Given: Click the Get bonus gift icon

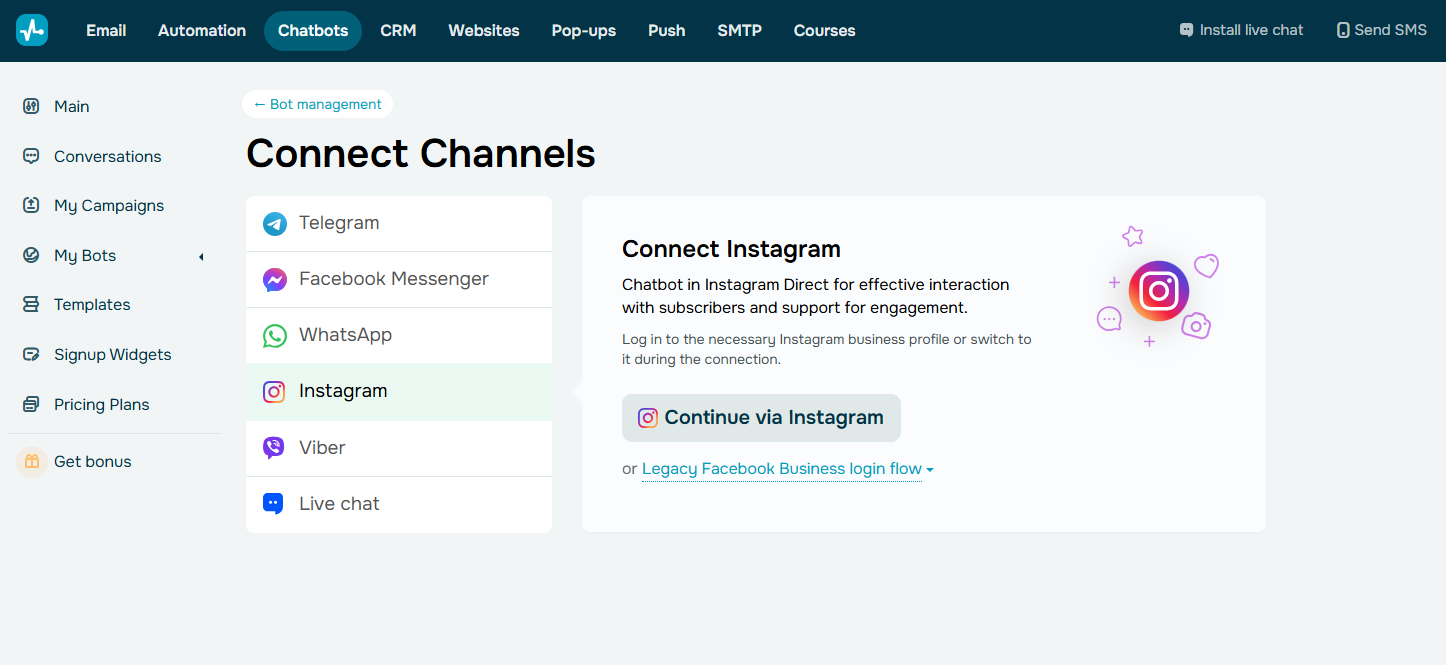Looking at the screenshot, I should click(32, 461).
